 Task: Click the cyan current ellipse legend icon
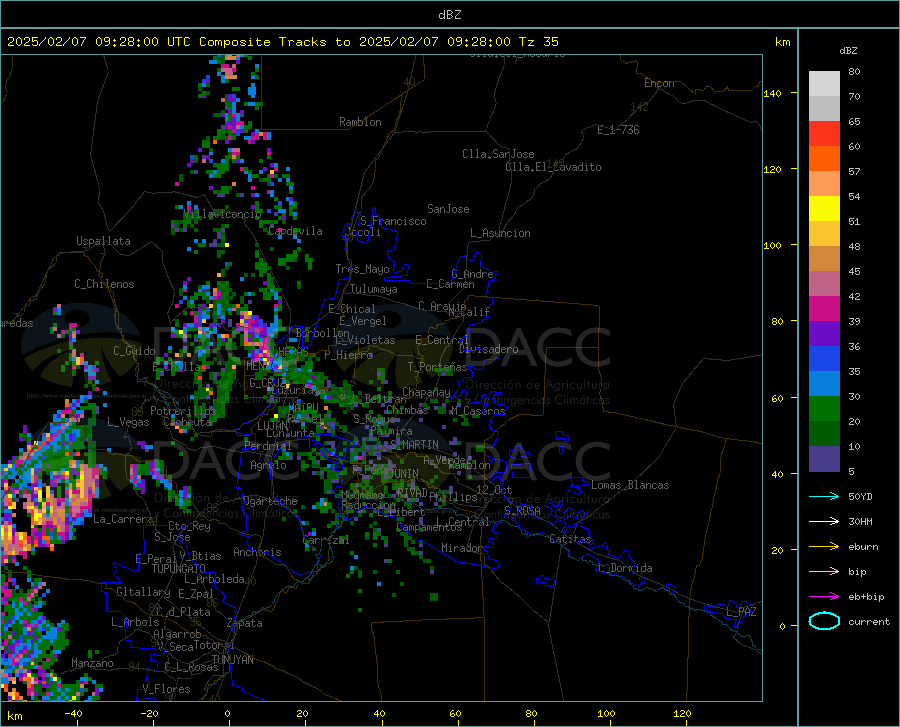click(x=824, y=621)
